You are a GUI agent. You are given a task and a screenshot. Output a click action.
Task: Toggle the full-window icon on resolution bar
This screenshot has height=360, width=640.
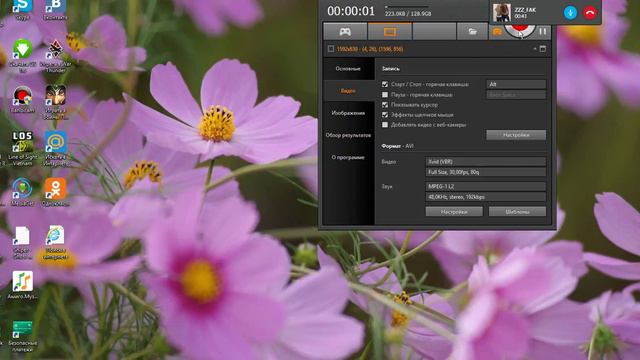click(542, 49)
